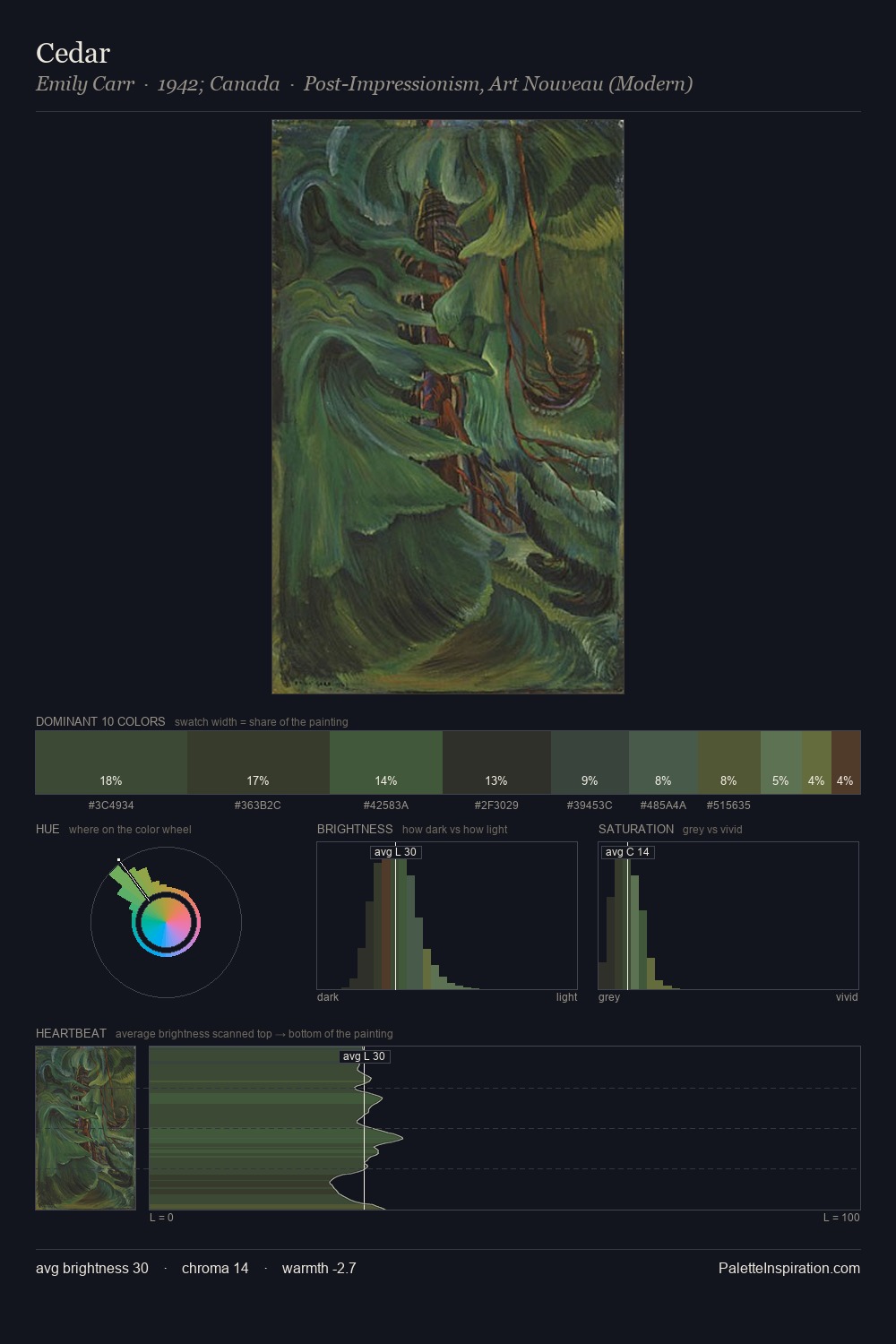Click the #515635 hex label
Image resolution: width=896 pixels, height=1344 pixels.
tap(728, 806)
